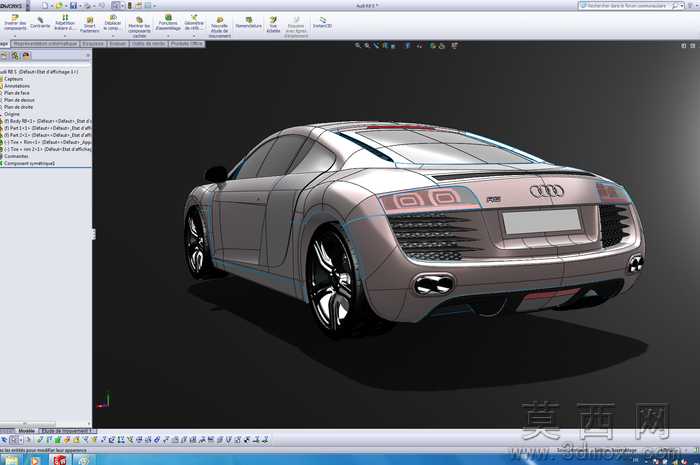This screenshot has height=465, width=700.
Task: Open dropdown arrow next to Save icon
Action: click(x=79, y=6)
